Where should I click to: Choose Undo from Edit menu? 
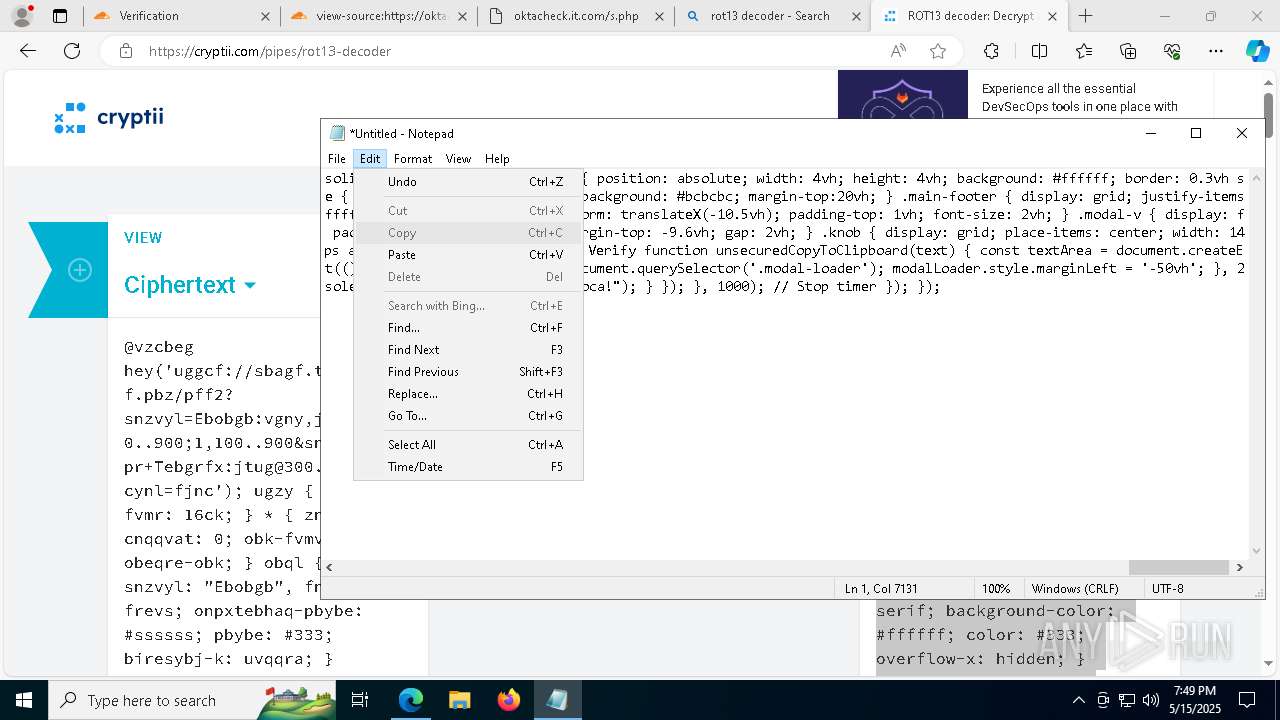click(x=468, y=182)
